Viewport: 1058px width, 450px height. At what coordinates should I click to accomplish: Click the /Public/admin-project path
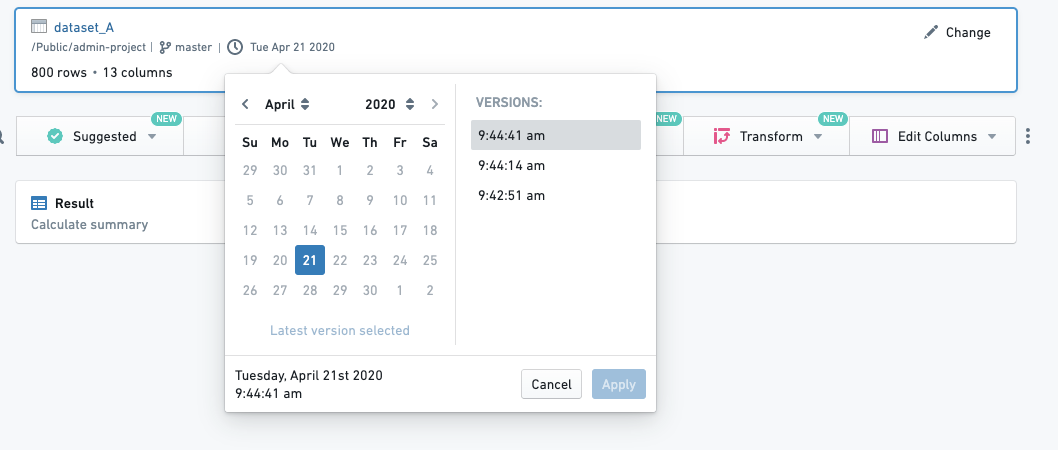pyautogui.click(x=88, y=47)
